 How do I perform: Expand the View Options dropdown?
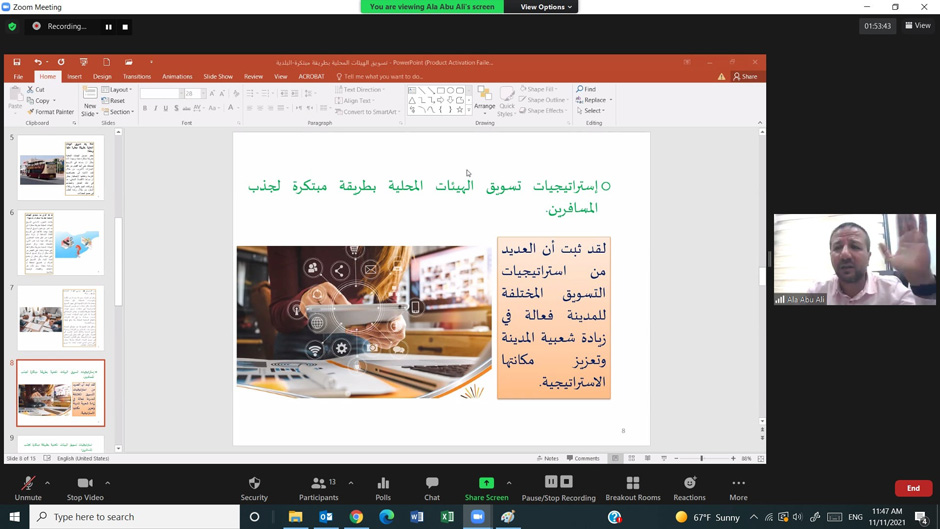point(547,7)
